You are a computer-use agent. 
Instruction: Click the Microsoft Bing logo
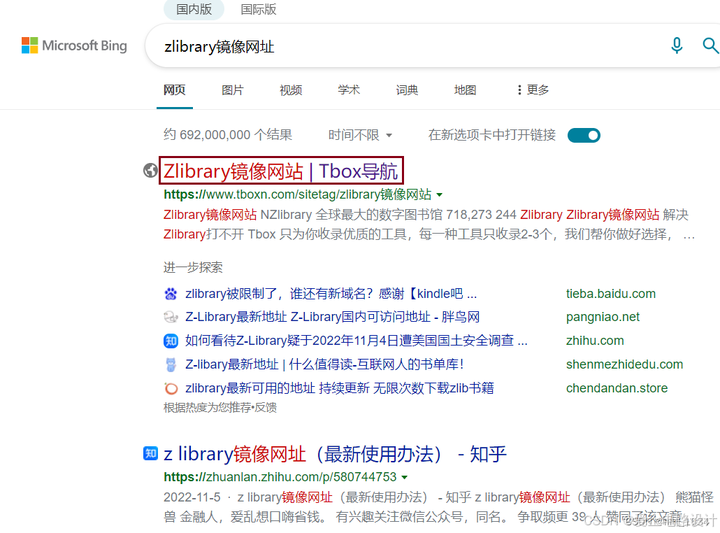(x=74, y=45)
